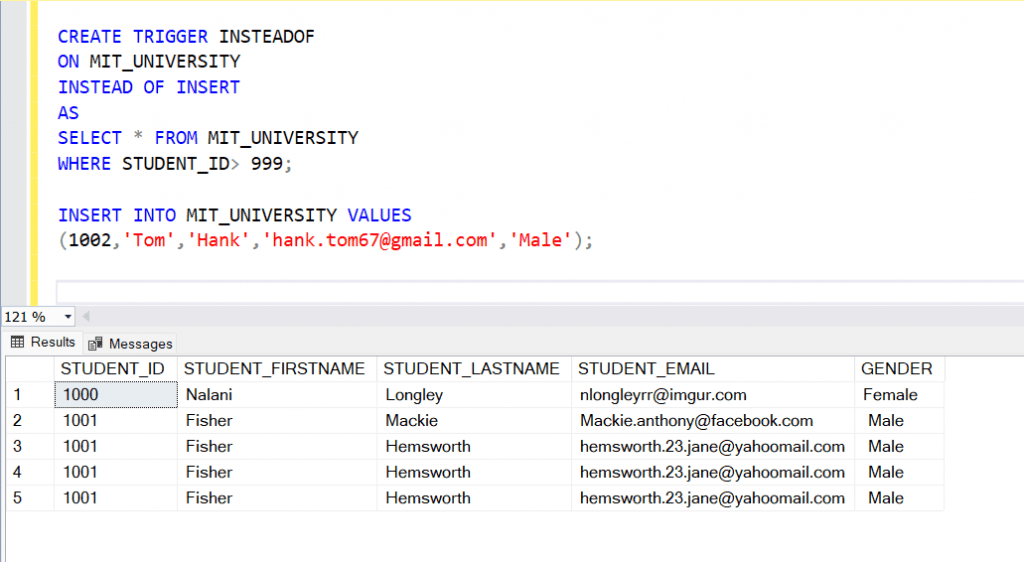
Task: Select row header number 5
Action: point(30,498)
